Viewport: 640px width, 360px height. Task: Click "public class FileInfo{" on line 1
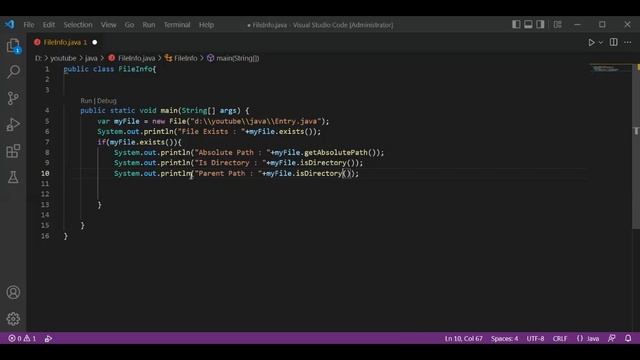(x=110, y=69)
